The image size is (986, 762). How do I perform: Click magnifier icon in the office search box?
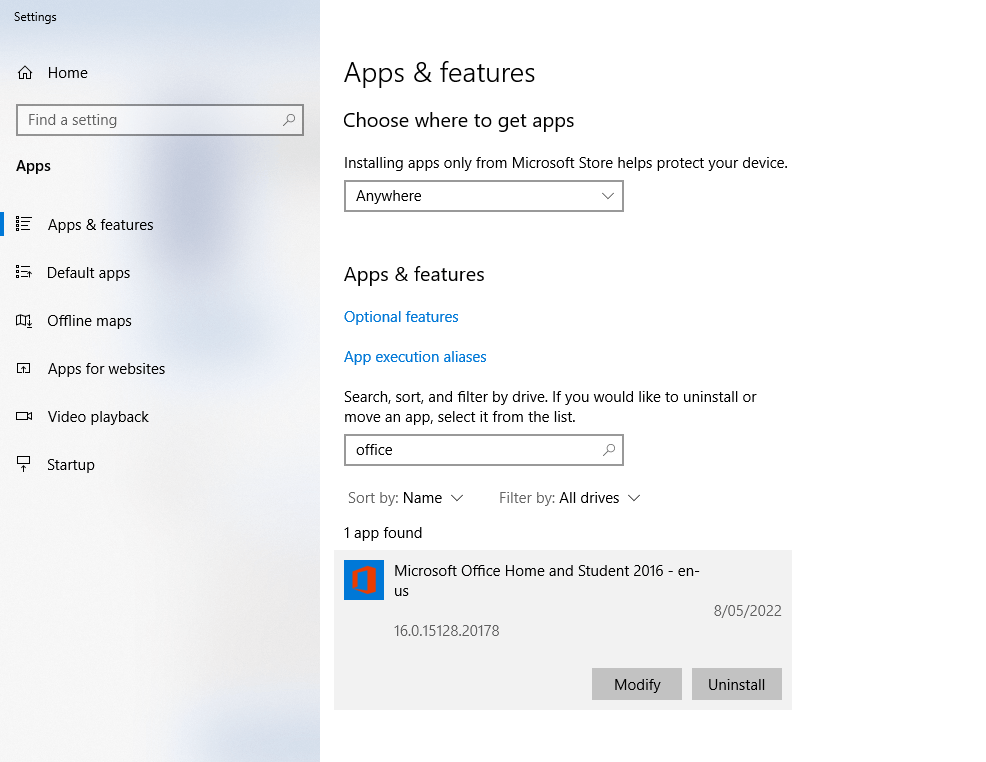coord(609,450)
